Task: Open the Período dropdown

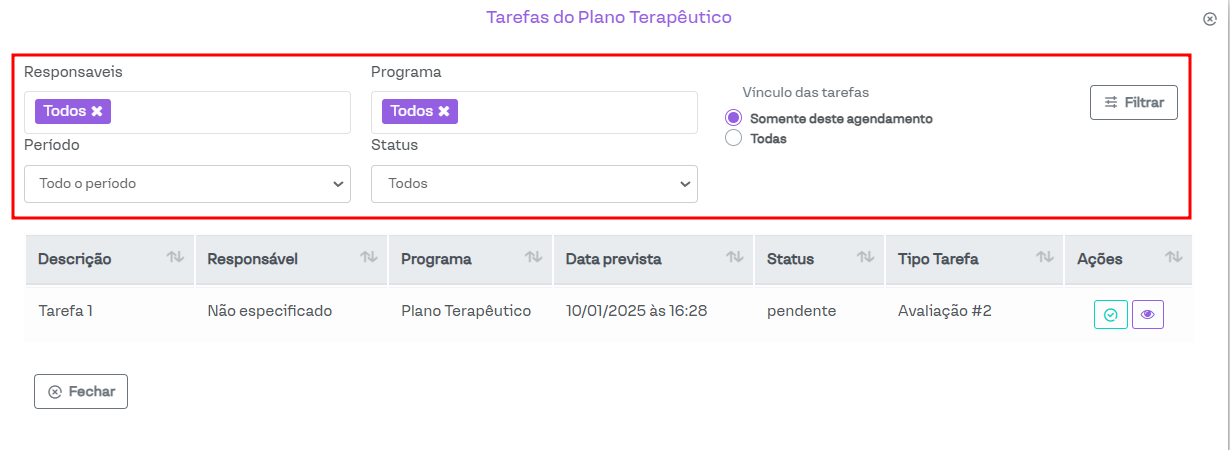Action: (x=187, y=184)
